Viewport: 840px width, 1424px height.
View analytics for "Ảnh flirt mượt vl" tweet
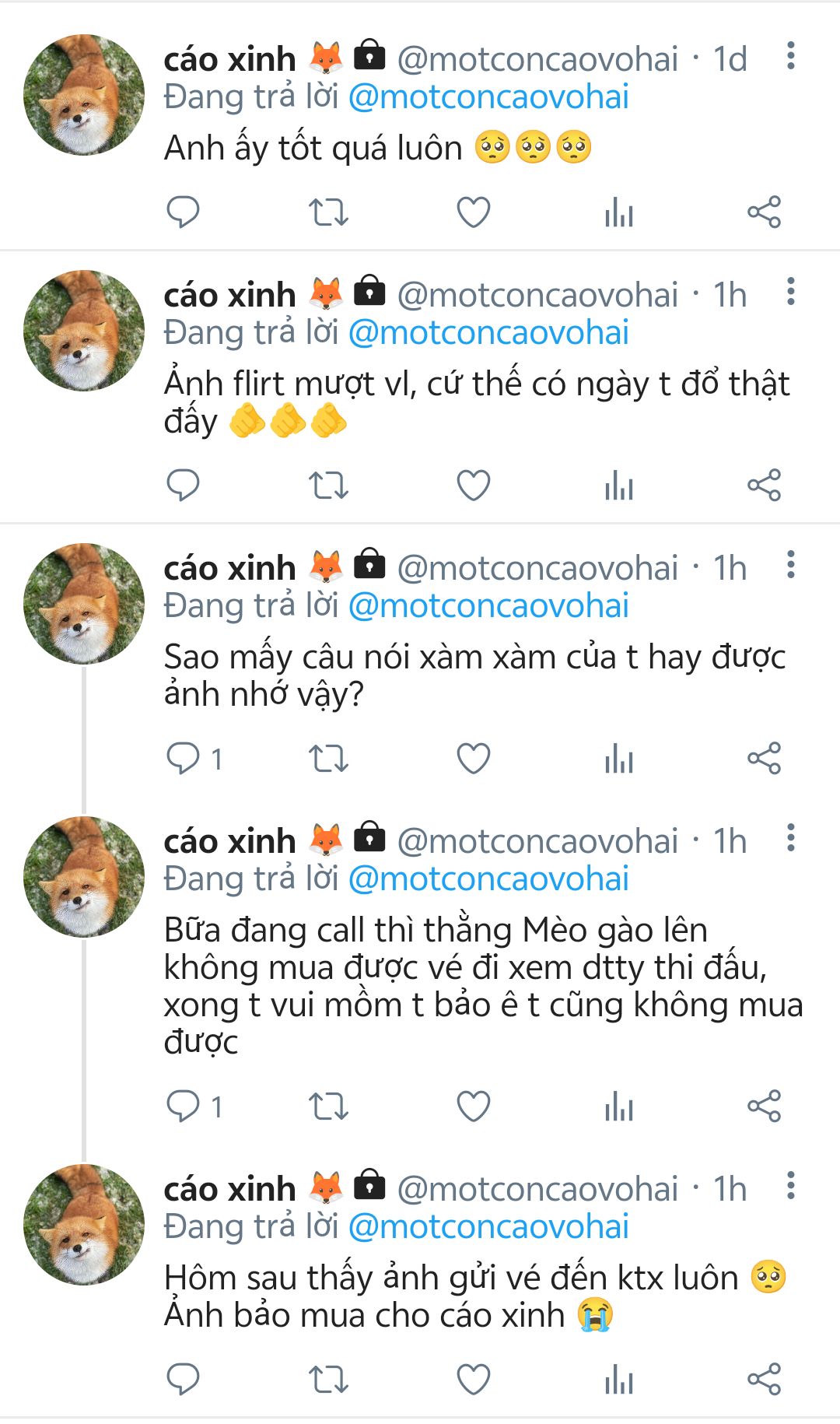pos(619,486)
